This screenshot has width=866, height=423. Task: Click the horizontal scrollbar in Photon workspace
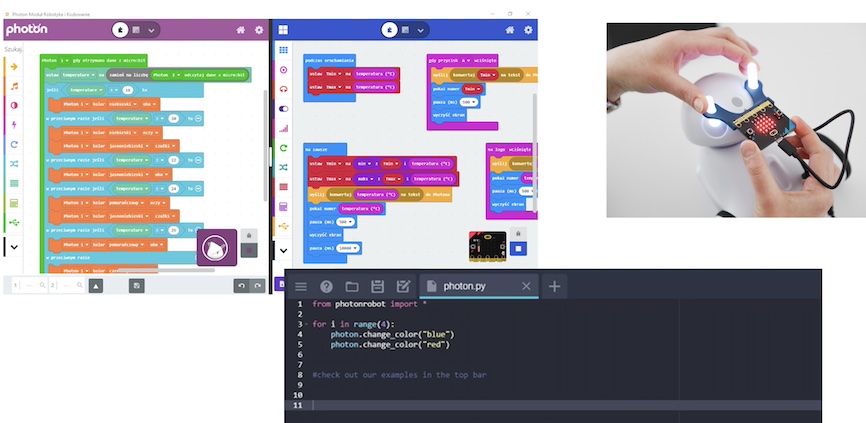(166, 271)
